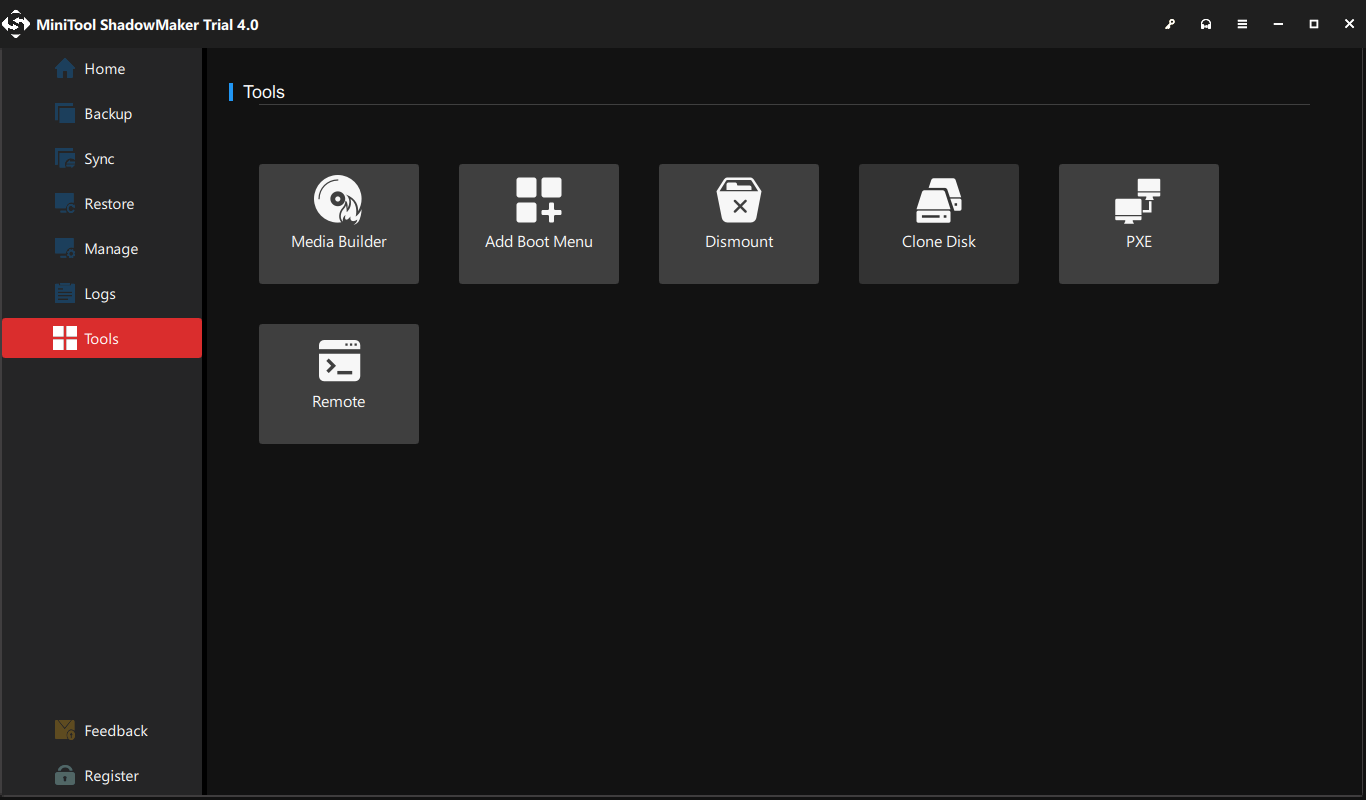Navigate to the Restore page
Image resolution: width=1366 pixels, height=800 pixels.
(x=102, y=204)
